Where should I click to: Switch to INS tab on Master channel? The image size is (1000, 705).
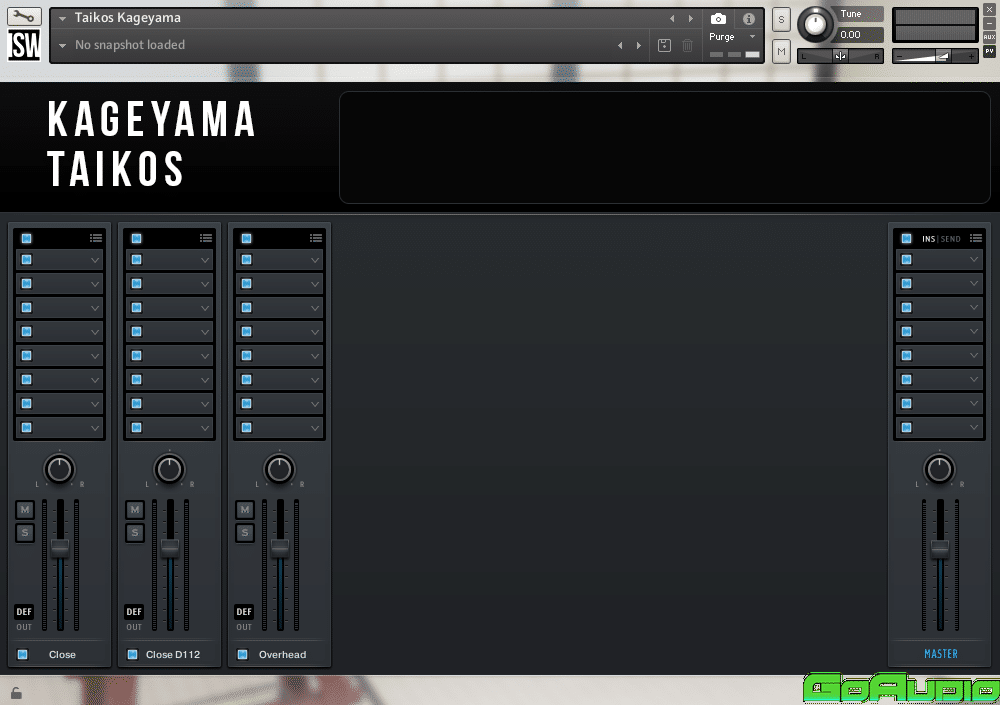pos(929,239)
